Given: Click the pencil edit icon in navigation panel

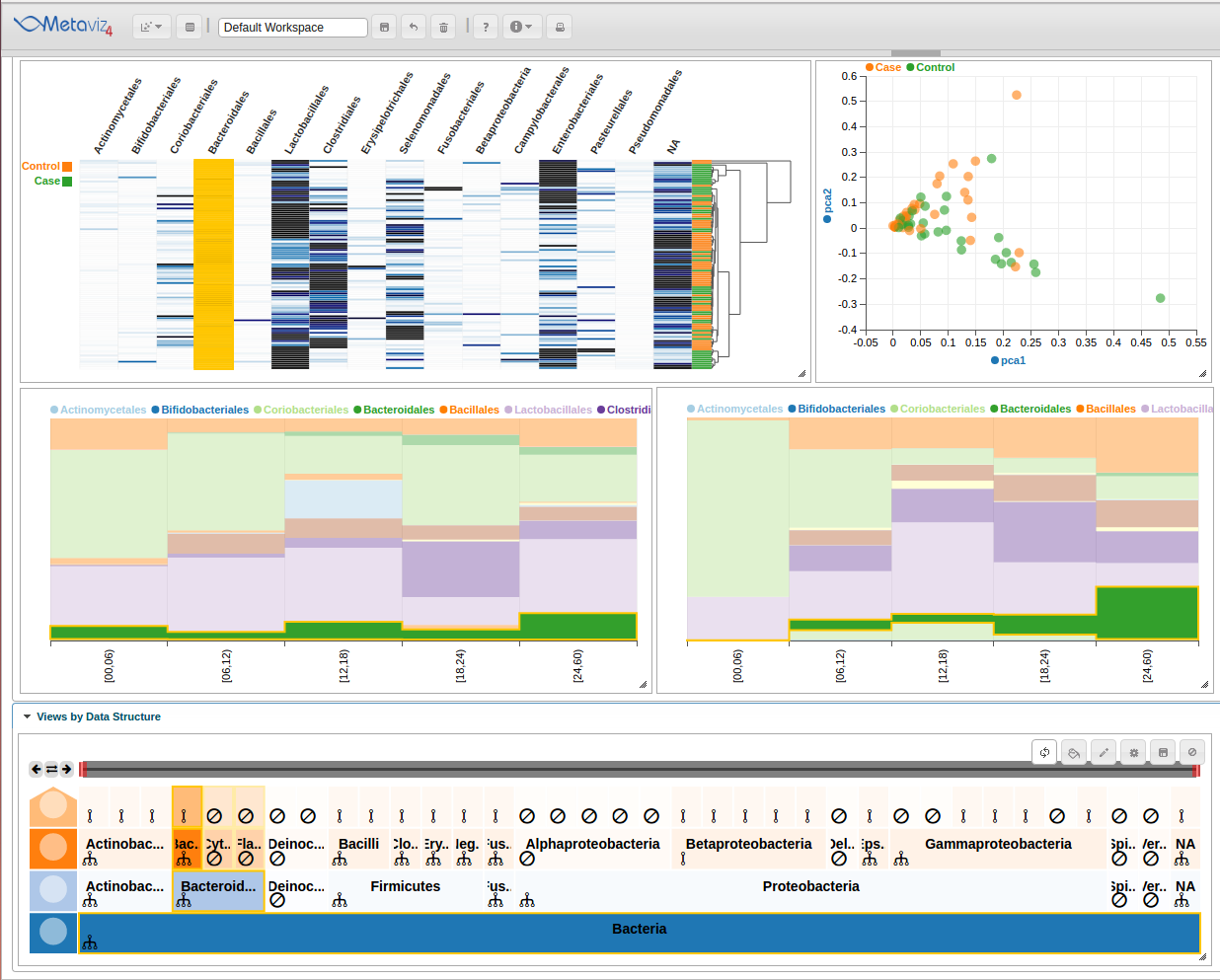Looking at the screenshot, I should point(1104,752).
